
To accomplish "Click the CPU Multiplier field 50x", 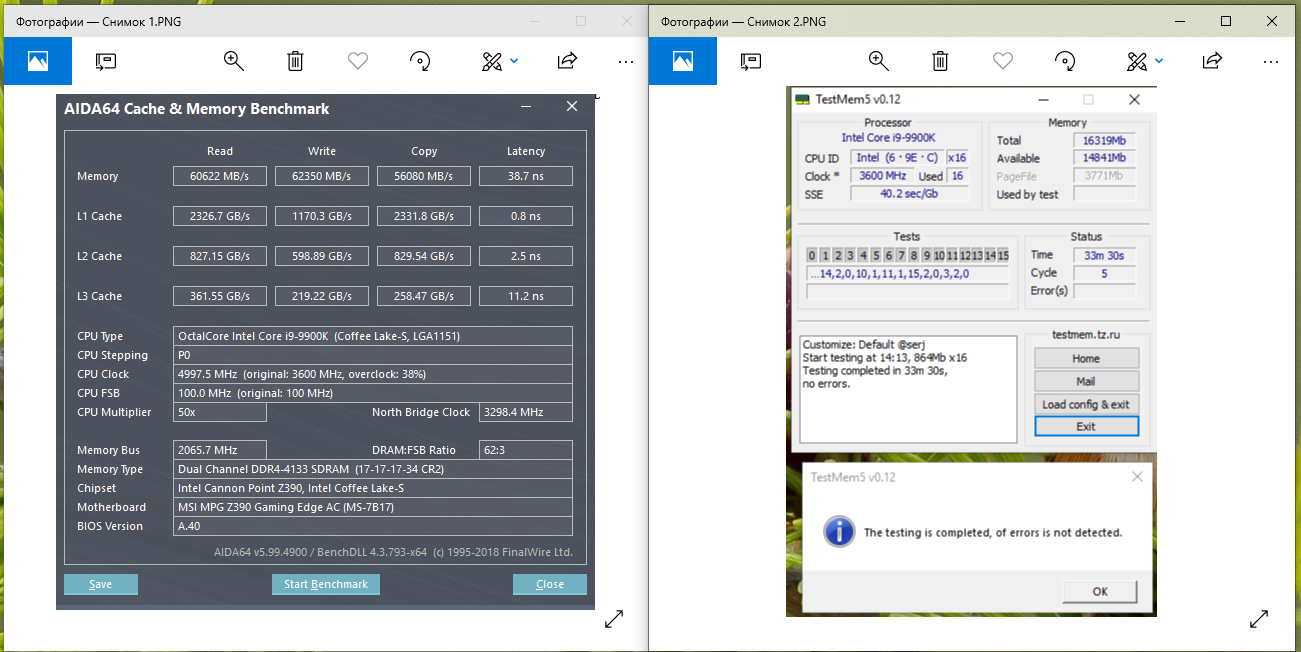I will 220,412.
